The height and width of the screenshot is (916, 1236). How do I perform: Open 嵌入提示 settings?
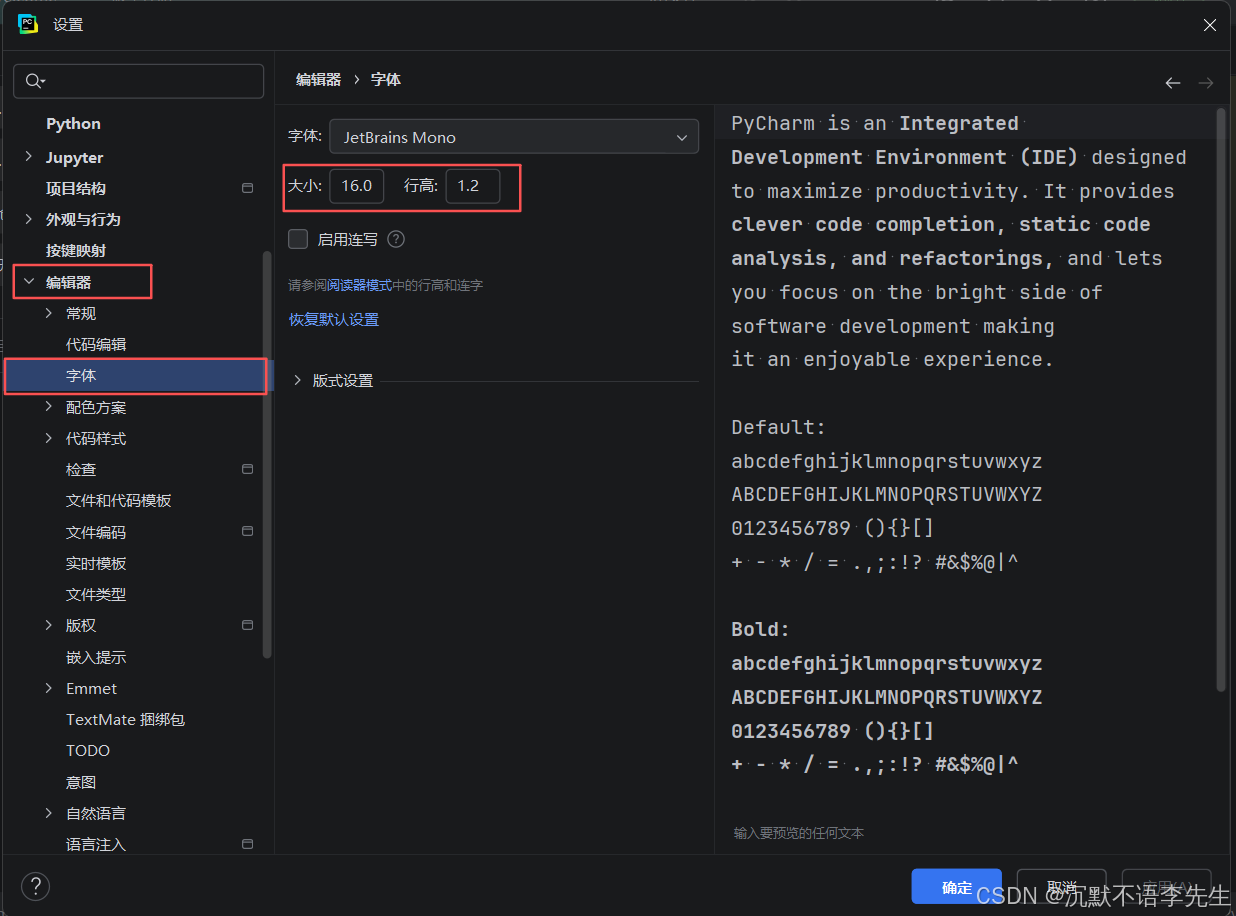(x=96, y=657)
